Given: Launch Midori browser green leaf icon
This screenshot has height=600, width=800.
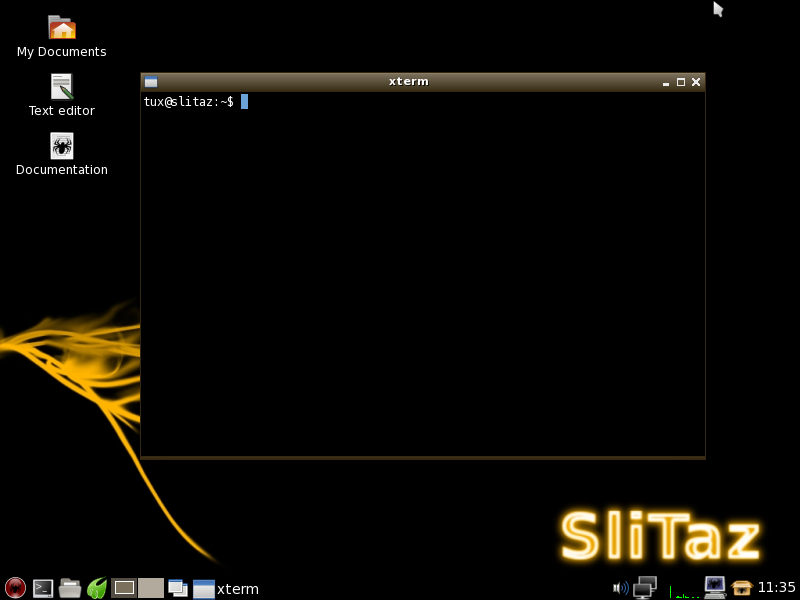Looking at the screenshot, I should click(x=97, y=588).
